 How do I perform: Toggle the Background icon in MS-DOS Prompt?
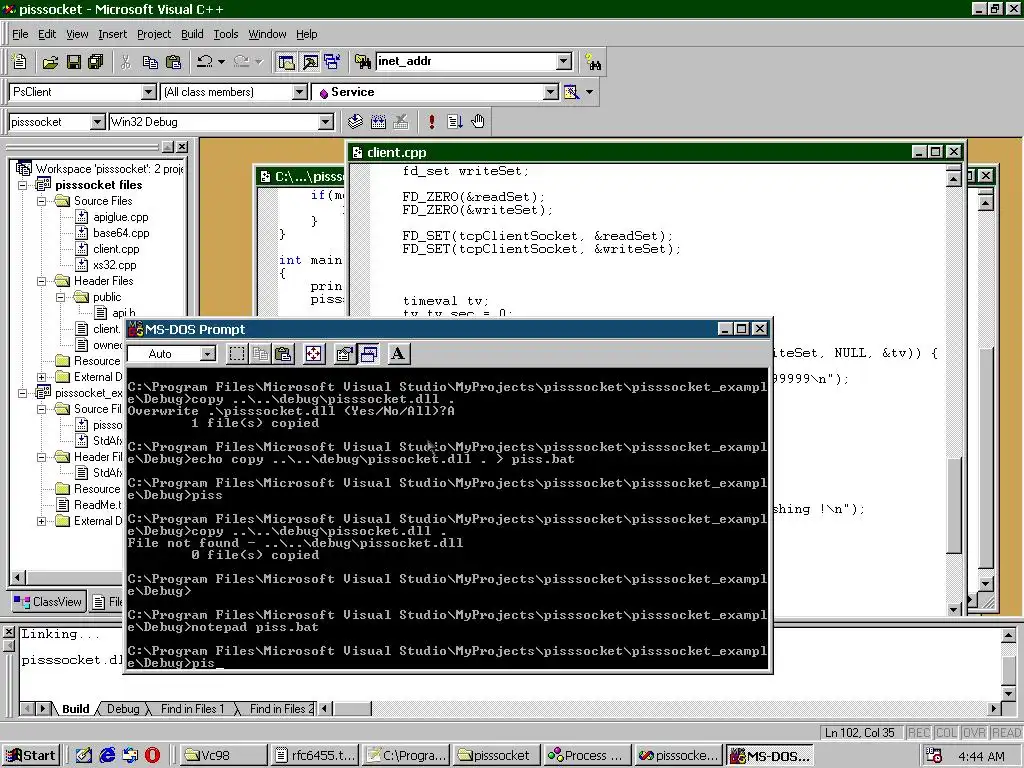pos(368,354)
